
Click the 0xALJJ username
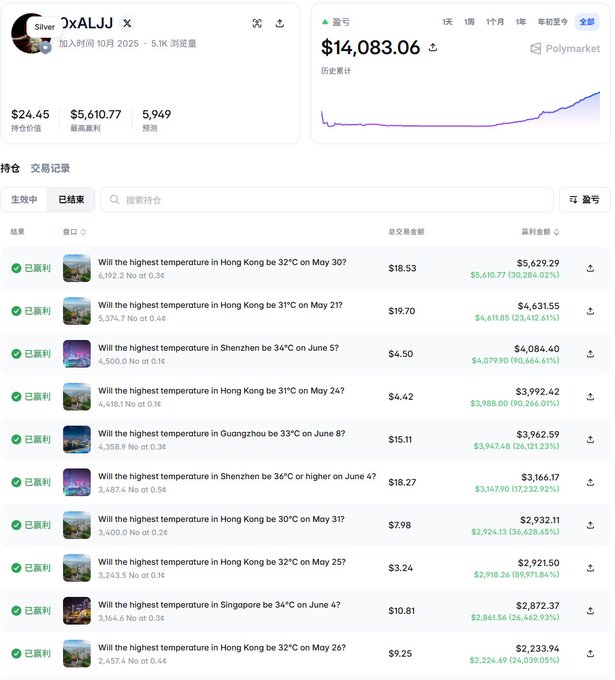86,23
